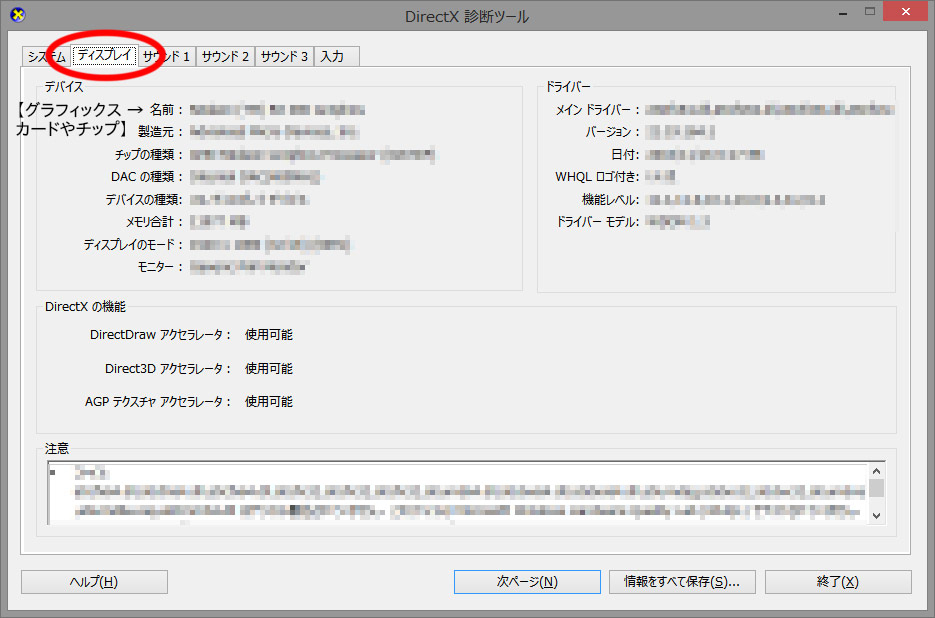Click the ヘルプ(H) button
The image size is (935, 618).
pyautogui.click(x=94, y=582)
